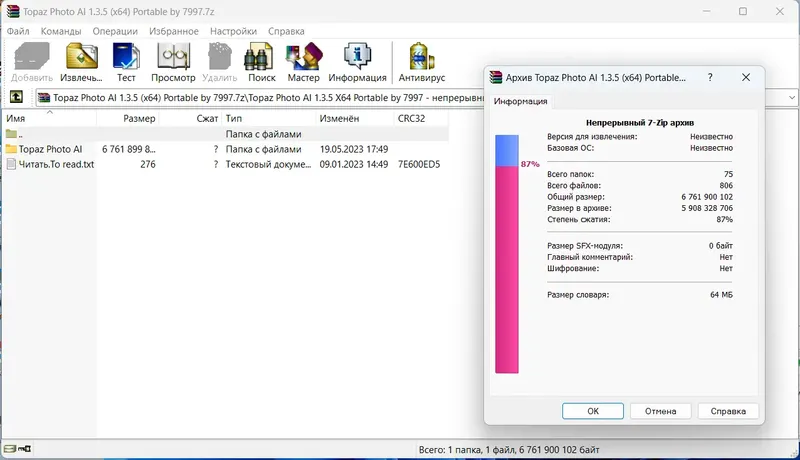This screenshot has height=460, width=800.
Task: Select the Topaz Photo AI folder icon
Action: point(11,149)
